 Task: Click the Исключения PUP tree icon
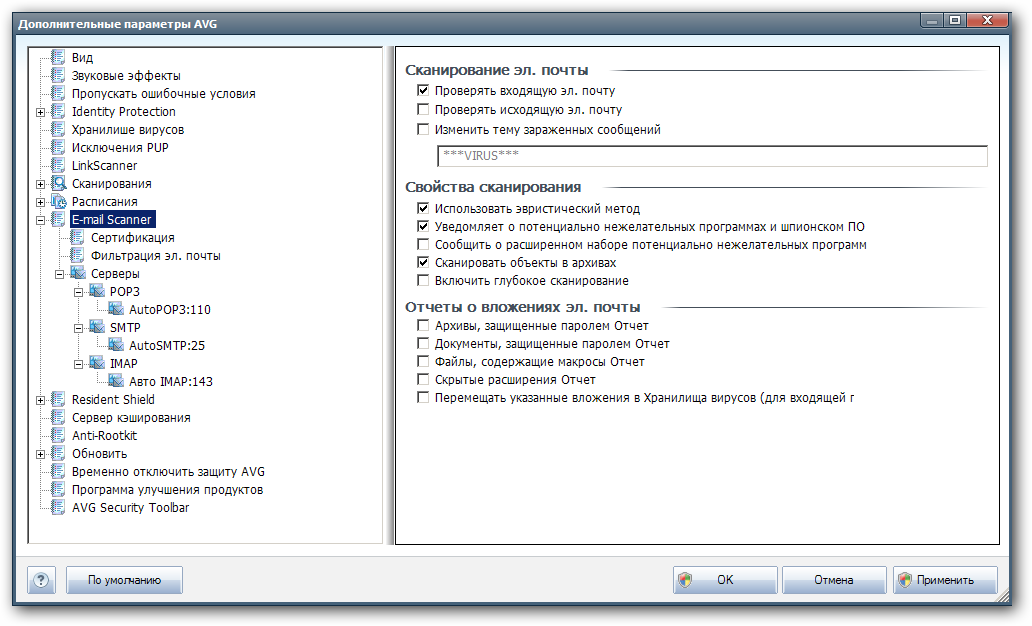(x=58, y=147)
